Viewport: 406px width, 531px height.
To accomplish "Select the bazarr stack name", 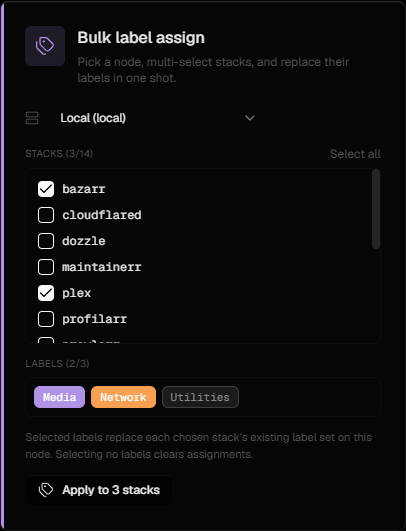I will coord(84,189).
